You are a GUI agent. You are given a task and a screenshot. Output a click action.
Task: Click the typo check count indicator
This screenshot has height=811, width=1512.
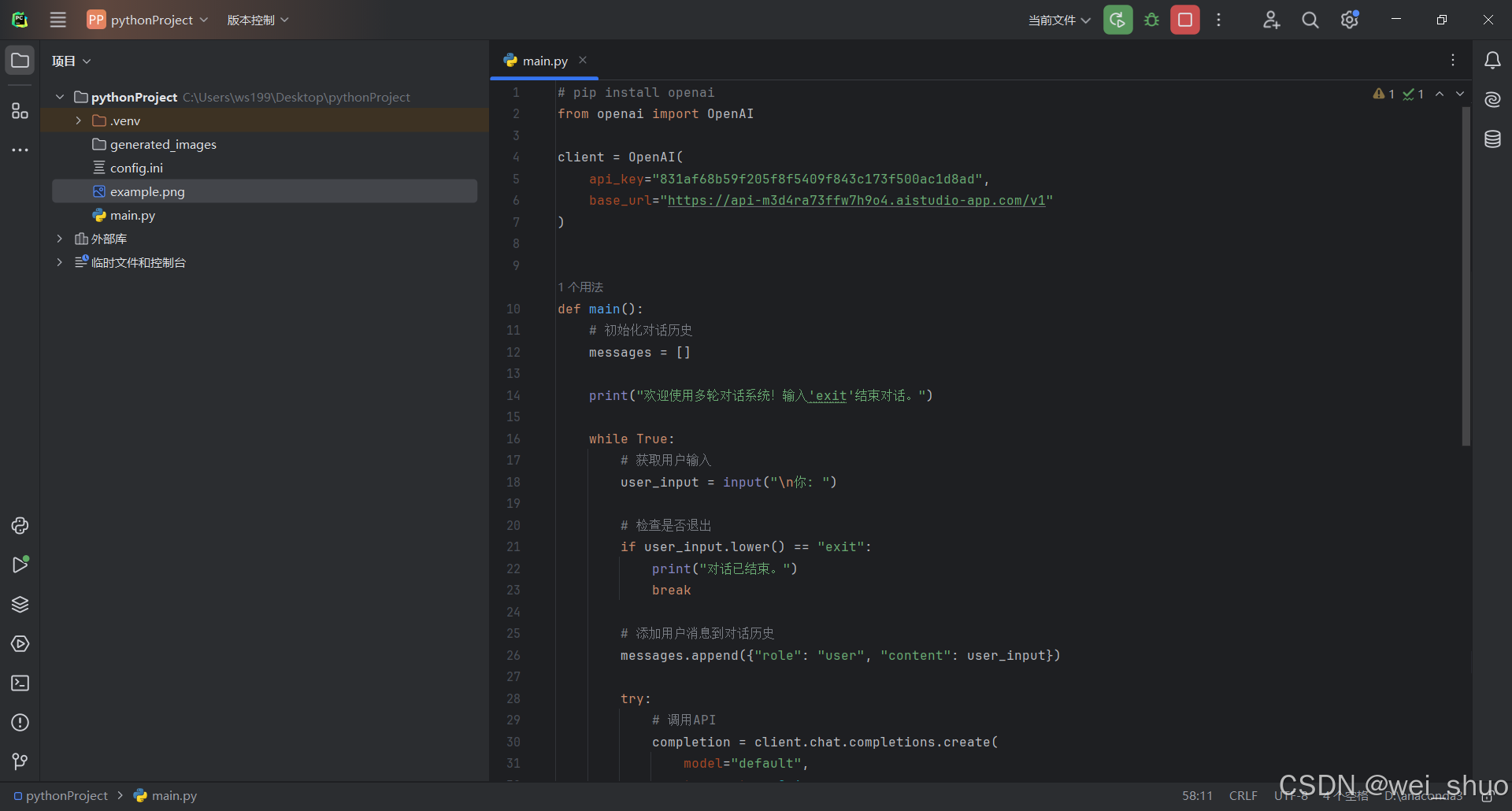pos(1413,94)
